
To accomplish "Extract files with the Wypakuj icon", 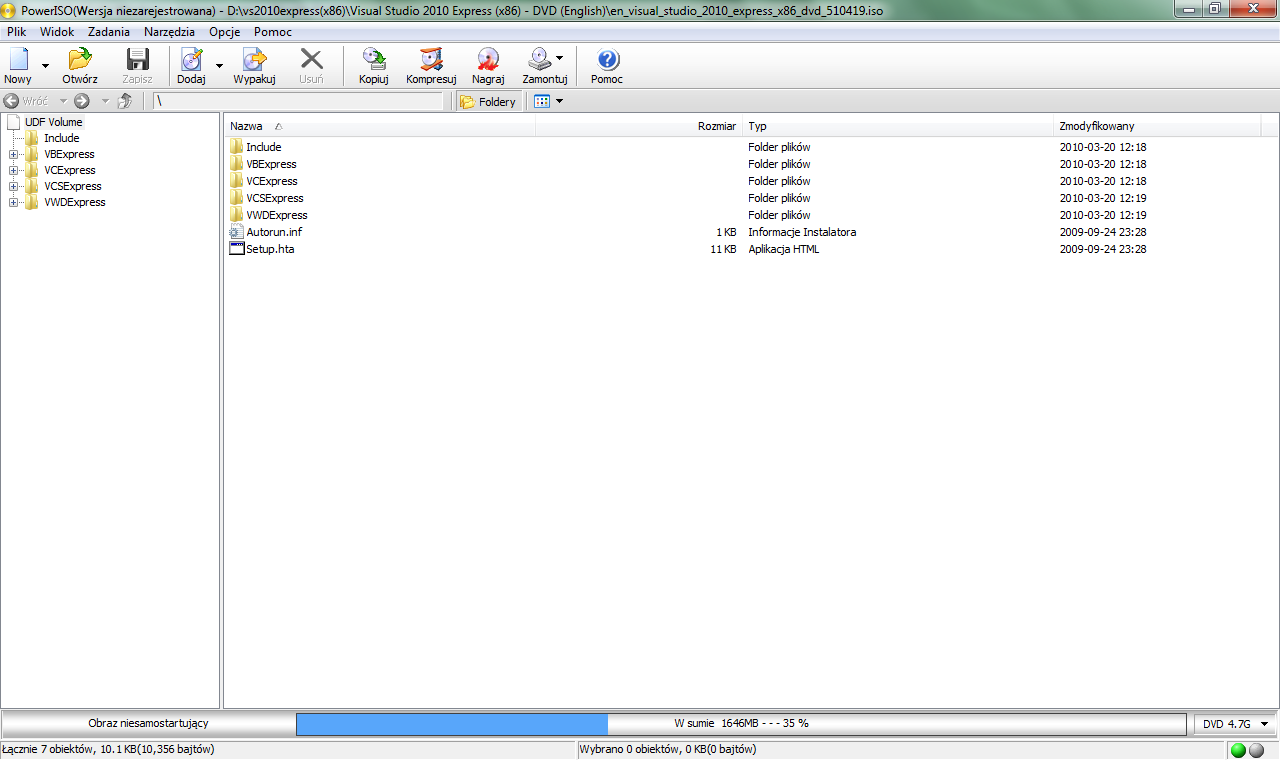I will click(254, 60).
